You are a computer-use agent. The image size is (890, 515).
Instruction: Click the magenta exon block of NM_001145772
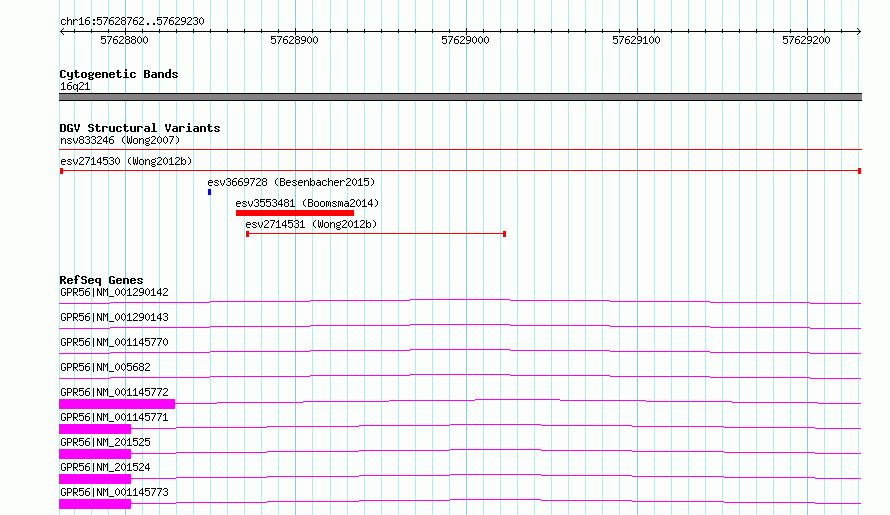(x=117, y=404)
